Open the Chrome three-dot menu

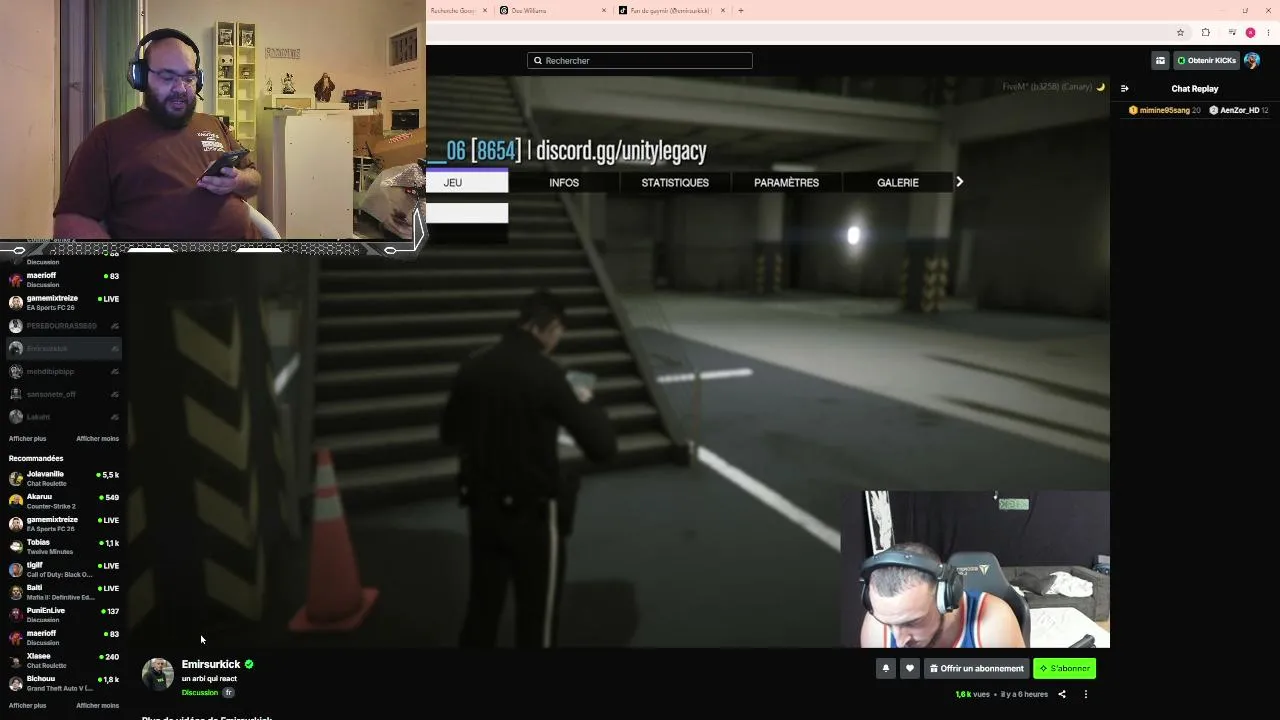(x=1267, y=32)
